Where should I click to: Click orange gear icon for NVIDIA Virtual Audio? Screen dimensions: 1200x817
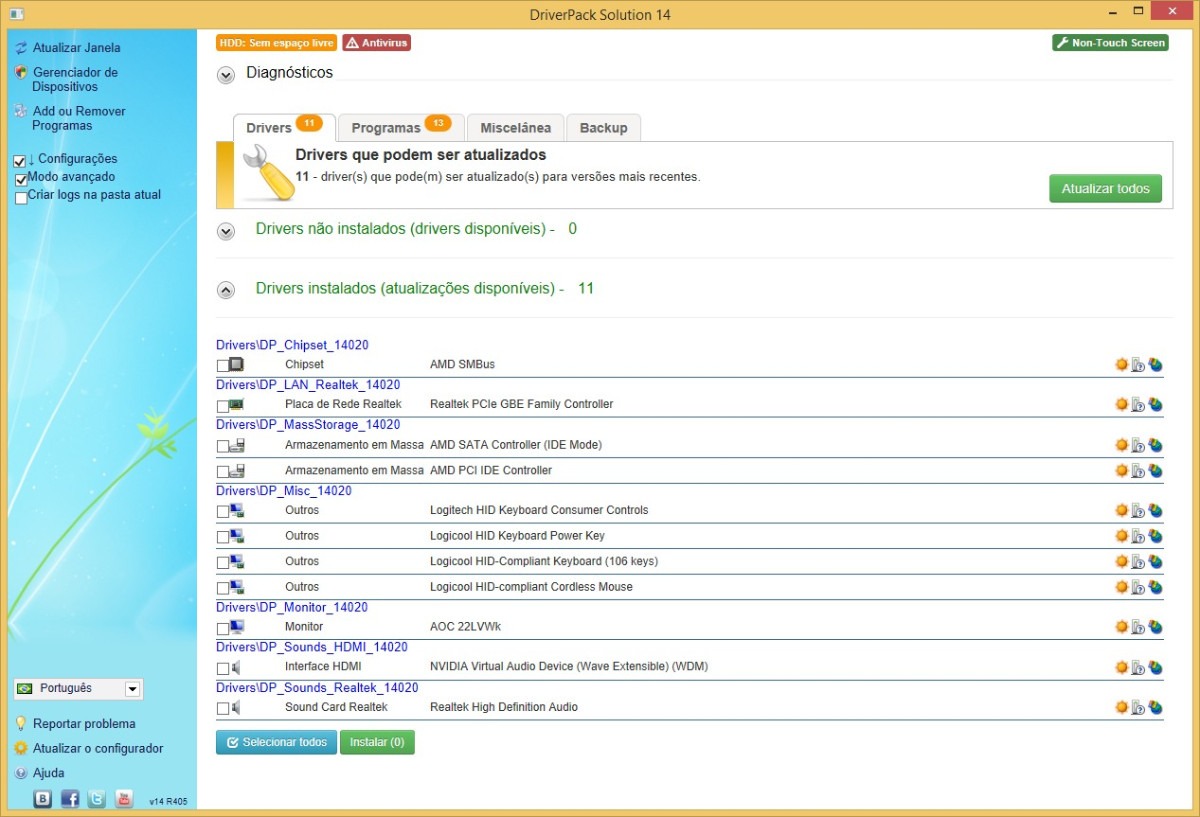click(x=1122, y=668)
